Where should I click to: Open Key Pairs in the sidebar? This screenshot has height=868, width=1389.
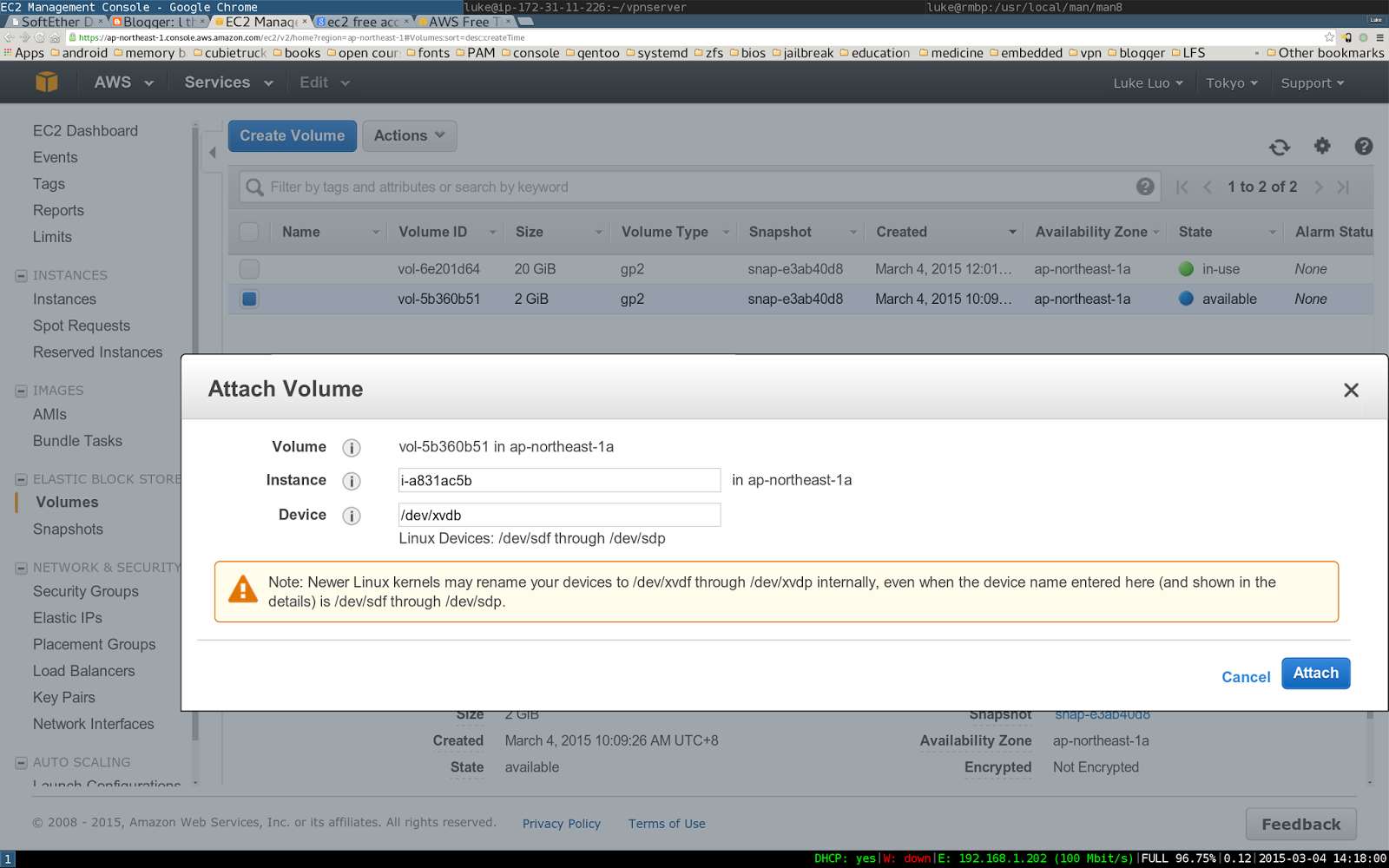64,698
